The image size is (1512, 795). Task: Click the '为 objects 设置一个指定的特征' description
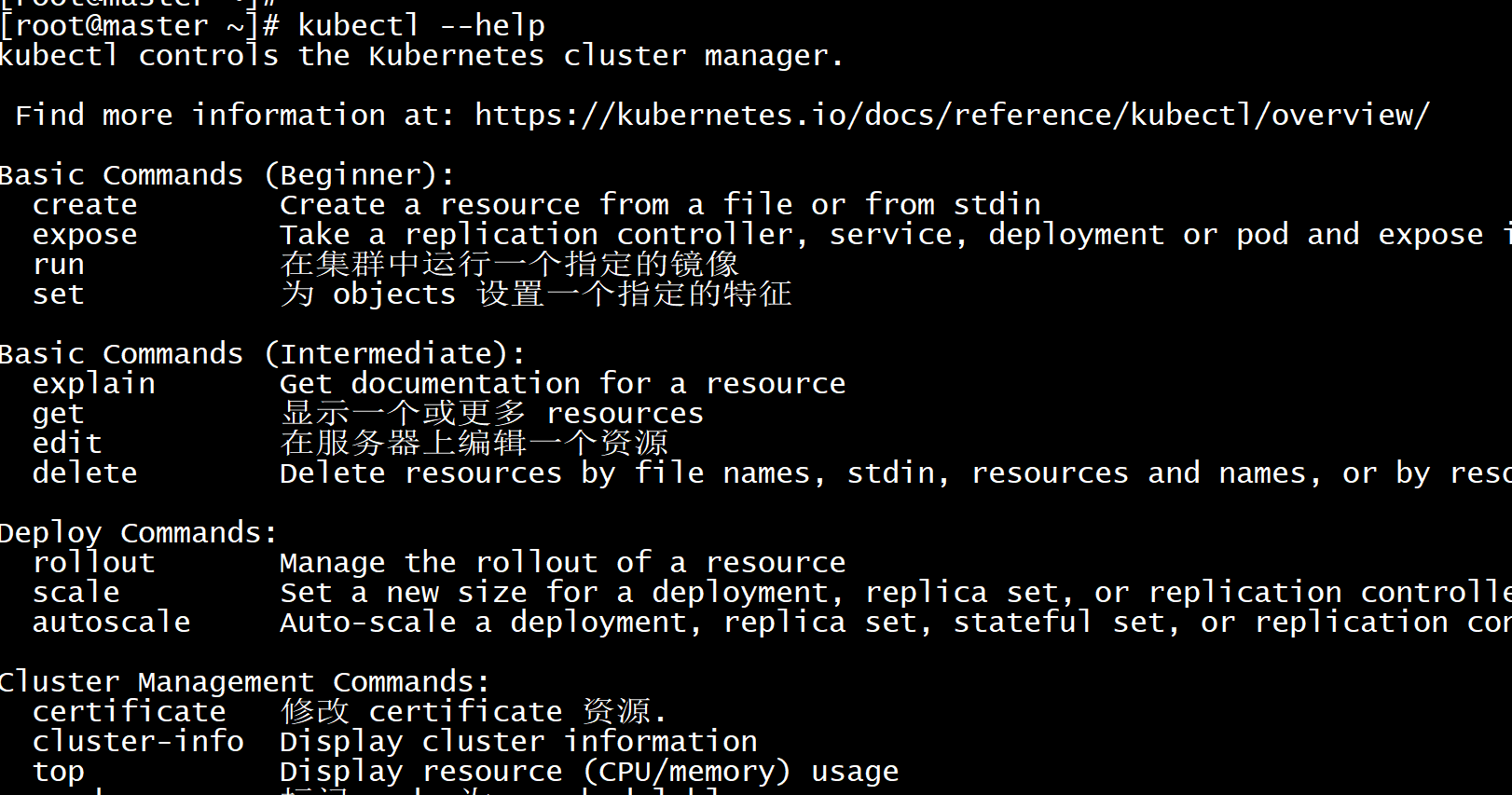tap(536, 294)
